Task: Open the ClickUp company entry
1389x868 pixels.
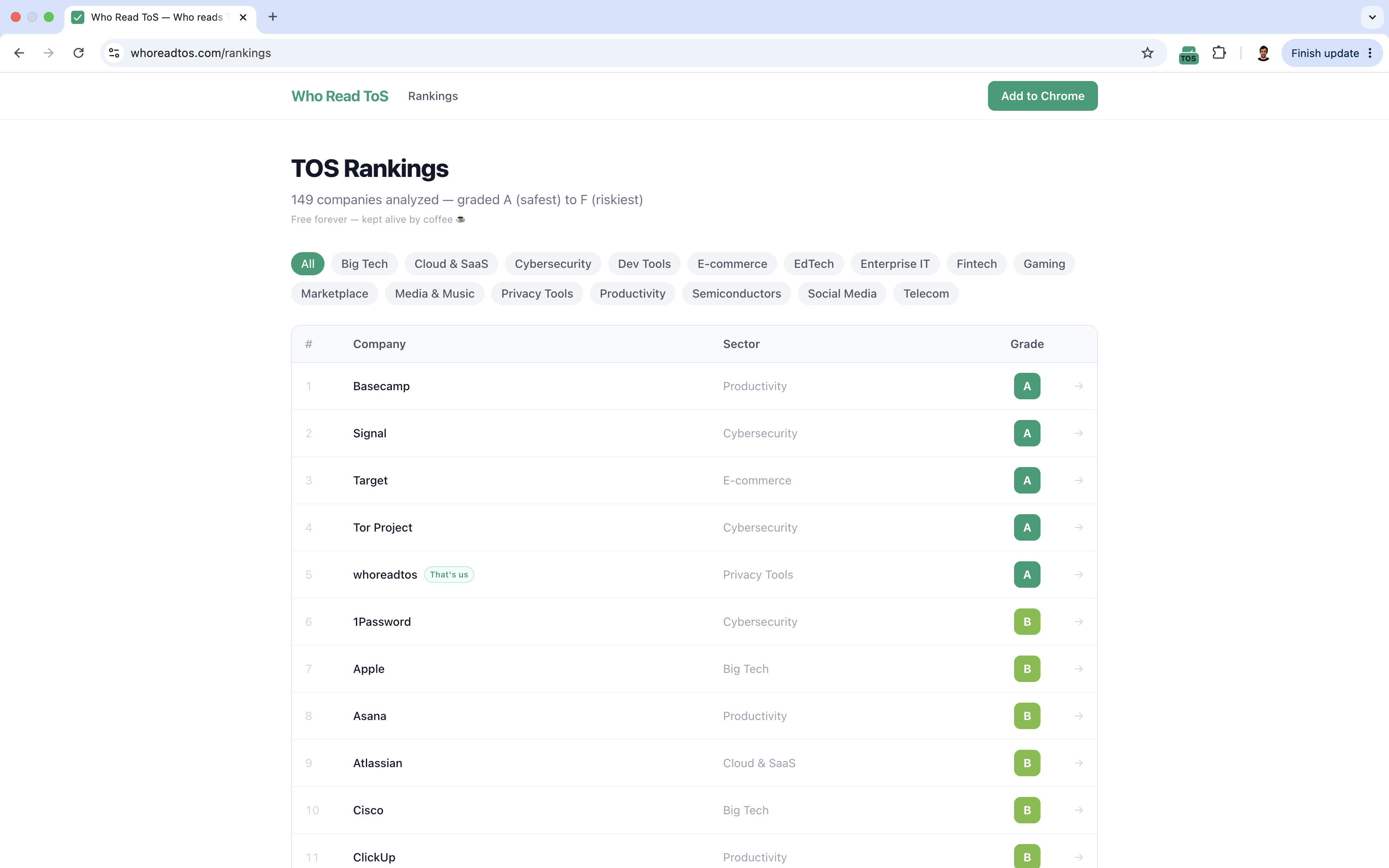Action: [x=374, y=857]
